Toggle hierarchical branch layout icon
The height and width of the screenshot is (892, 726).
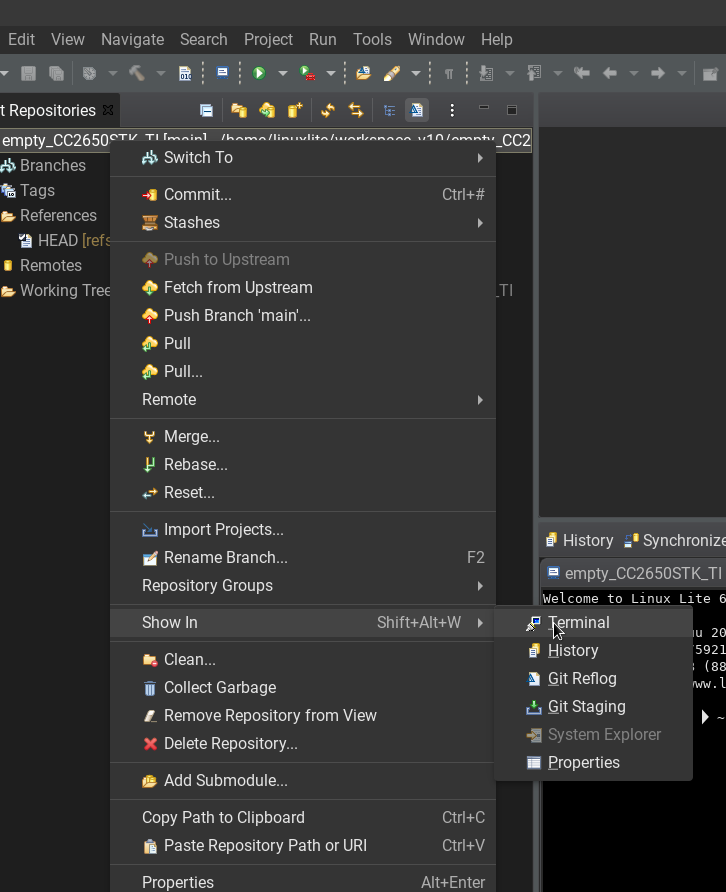click(x=390, y=110)
